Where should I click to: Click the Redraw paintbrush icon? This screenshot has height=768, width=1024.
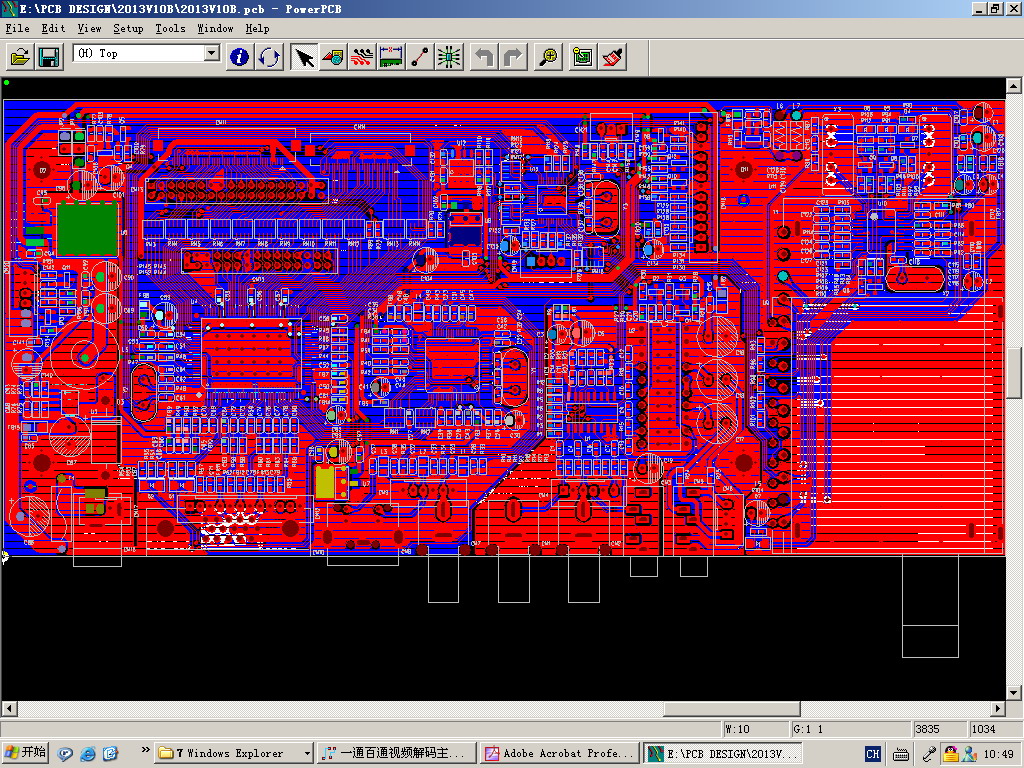pyautogui.click(x=612, y=57)
